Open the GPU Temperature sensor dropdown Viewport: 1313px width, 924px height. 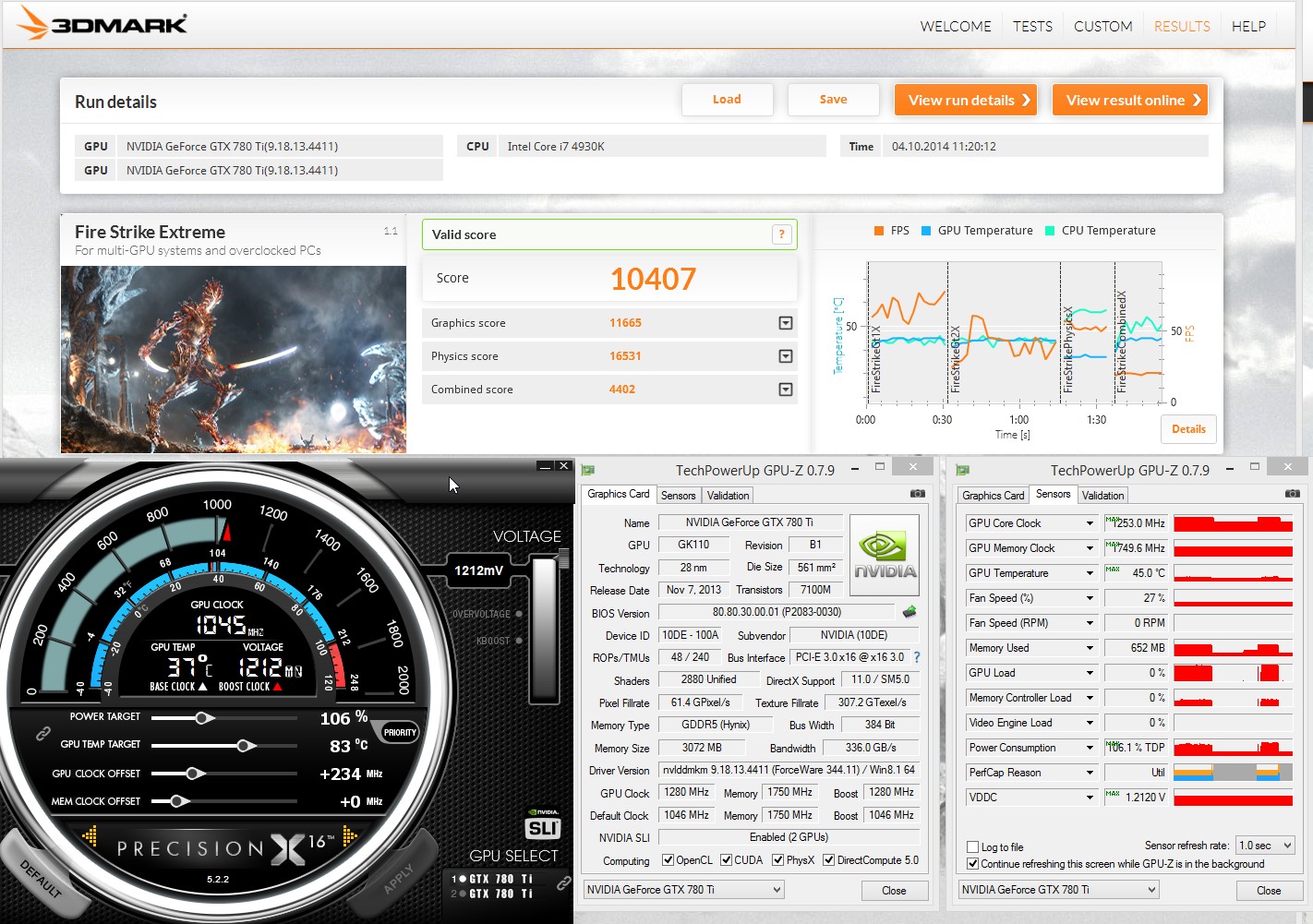1090,573
